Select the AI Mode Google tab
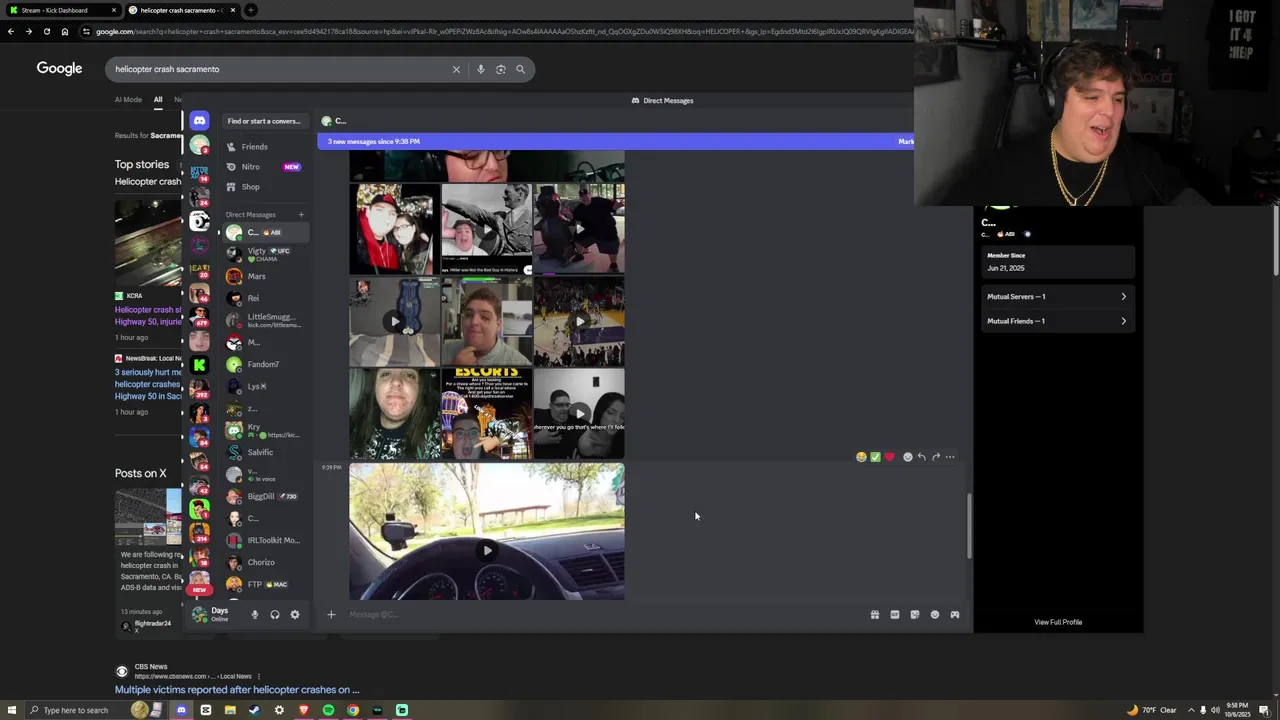 [128, 100]
